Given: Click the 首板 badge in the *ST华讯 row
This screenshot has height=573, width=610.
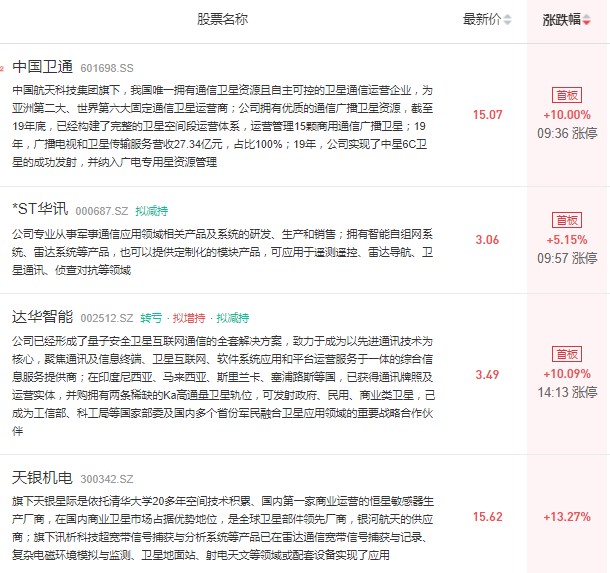Looking at the screenshot, I should coord(567,221).
